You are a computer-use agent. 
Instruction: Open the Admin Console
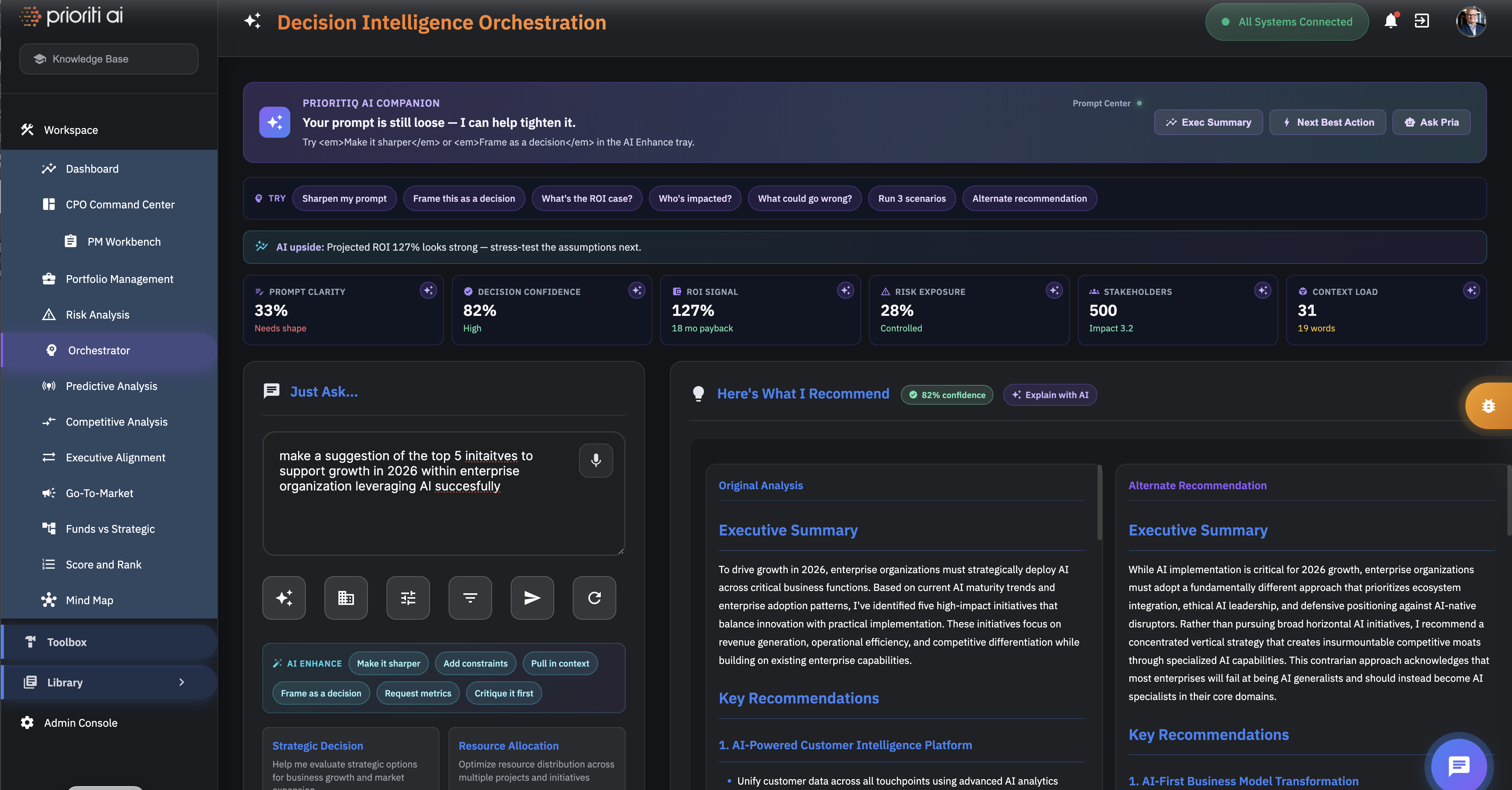tap(109, 723)
